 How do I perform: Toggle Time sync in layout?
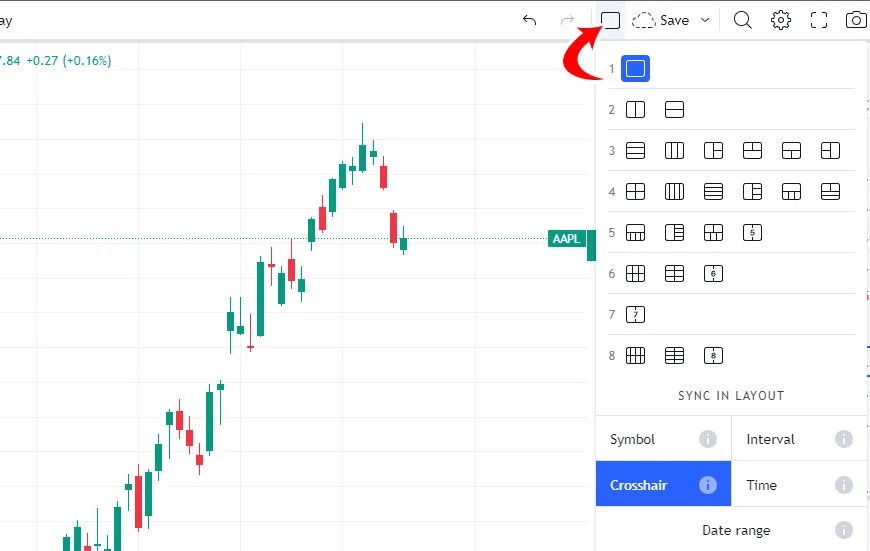coord(799,485)
